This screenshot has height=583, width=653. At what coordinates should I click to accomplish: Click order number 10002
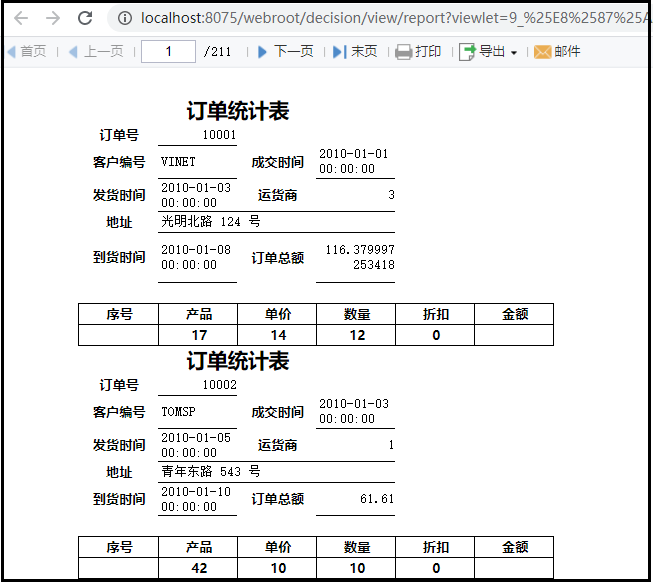[x=219, y=384]
